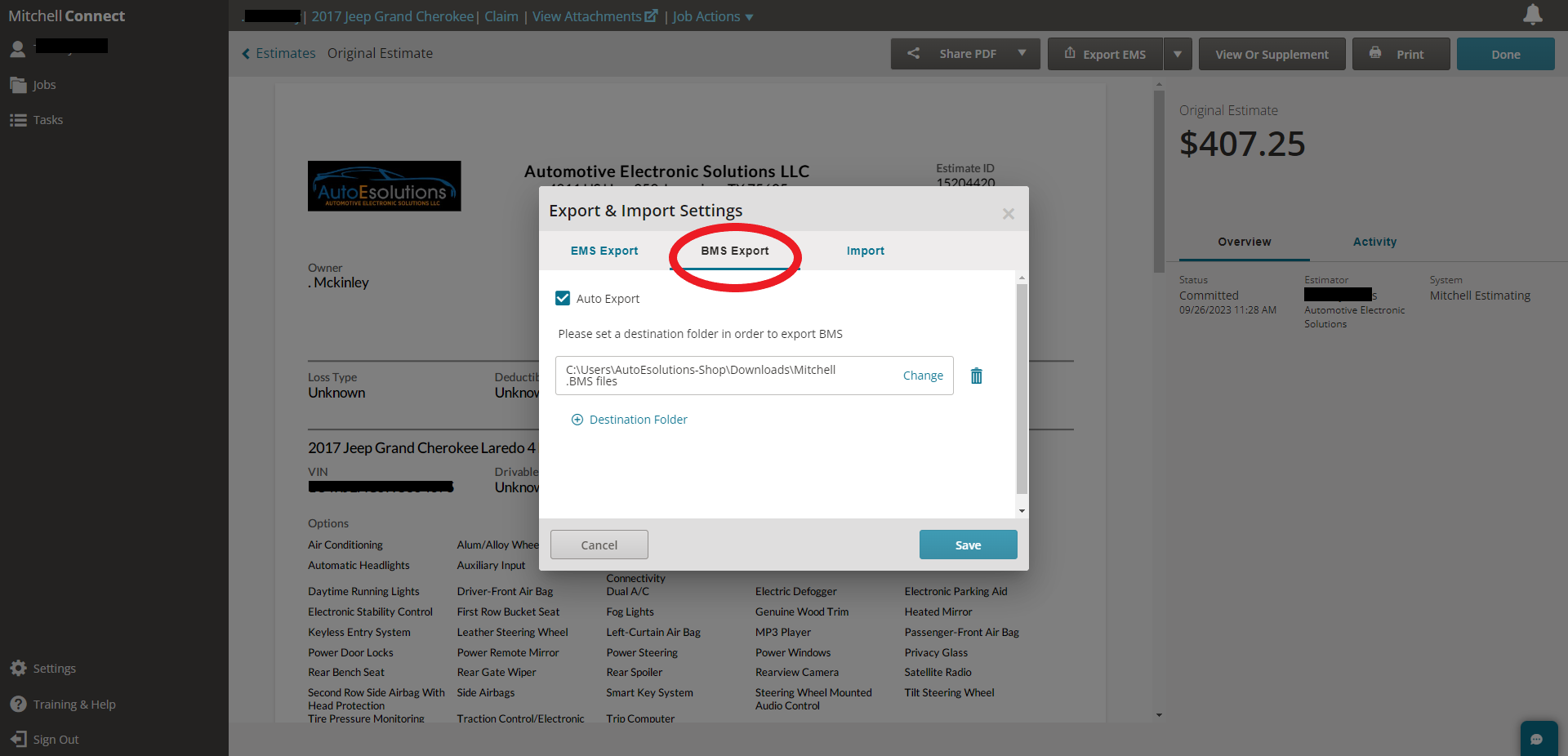Click the Electronic Parking Aid option
1568x756 pixels.
coord(955,591)
